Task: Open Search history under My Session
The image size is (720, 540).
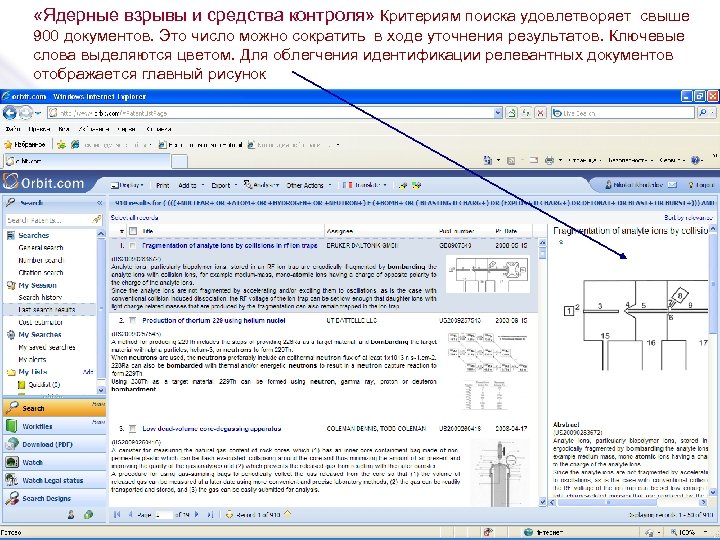Action: point(40,297)
